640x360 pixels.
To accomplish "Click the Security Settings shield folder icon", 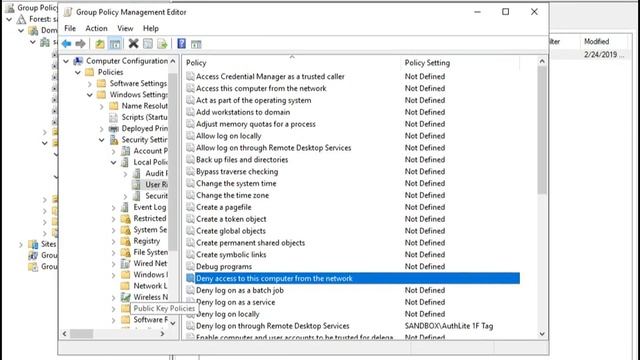I will (114, 140).
